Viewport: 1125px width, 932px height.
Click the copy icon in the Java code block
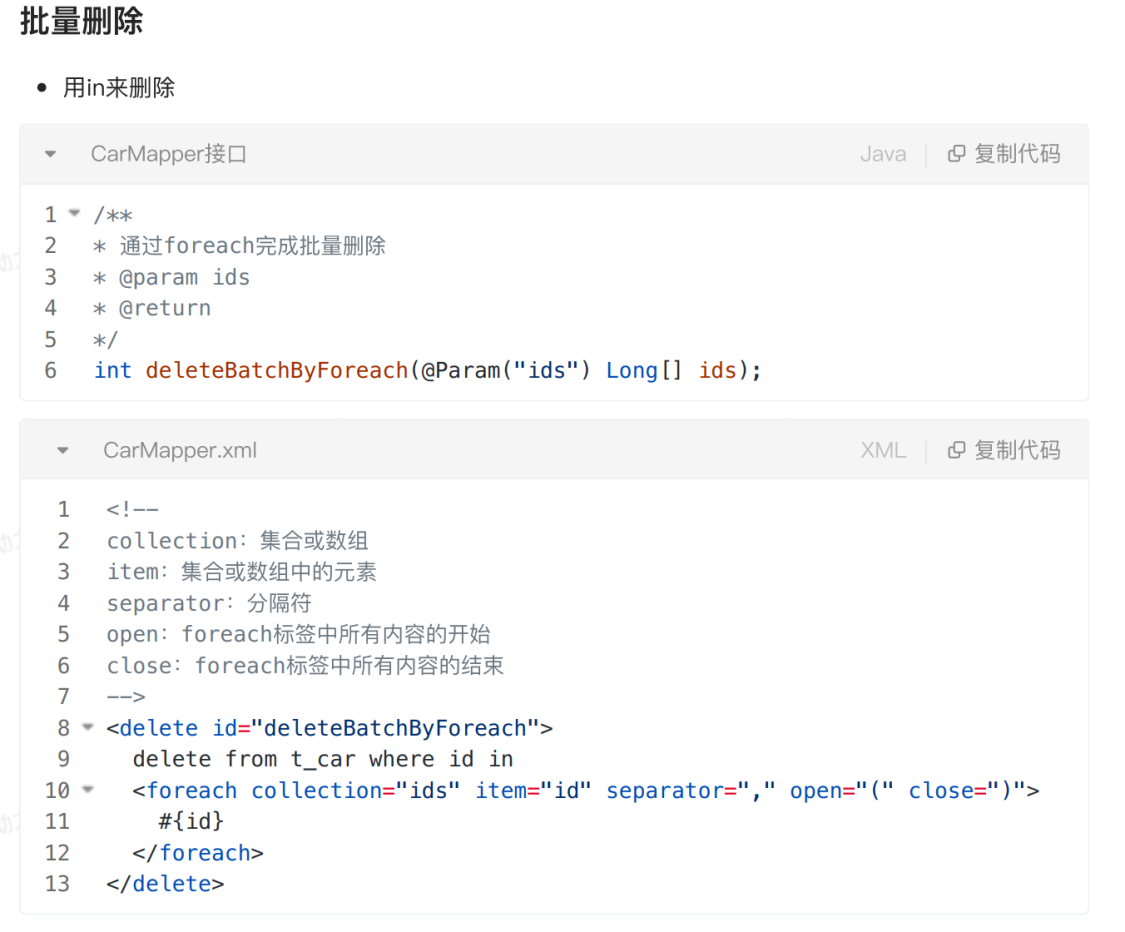click(957, 154)
